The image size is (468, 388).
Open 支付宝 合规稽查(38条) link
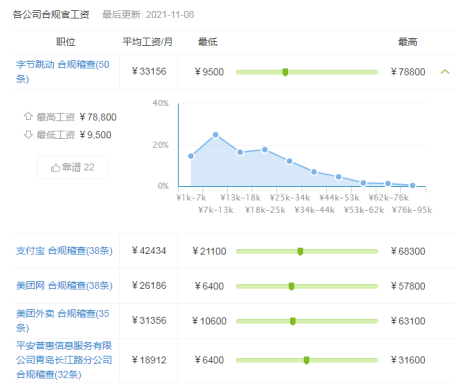coord(64,251)
